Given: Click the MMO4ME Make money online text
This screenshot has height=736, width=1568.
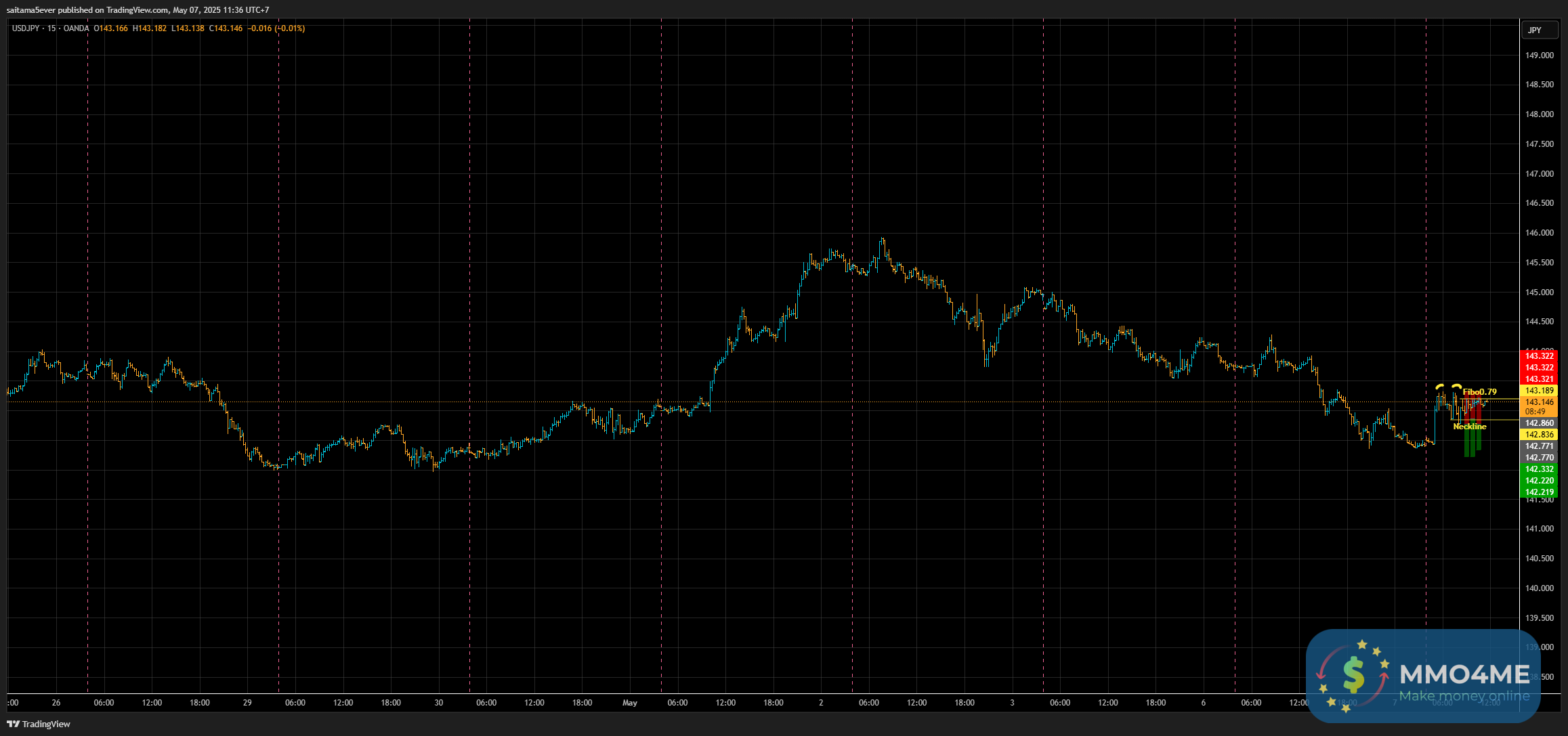Looking at the screenshot, I should coord(1464,696).
